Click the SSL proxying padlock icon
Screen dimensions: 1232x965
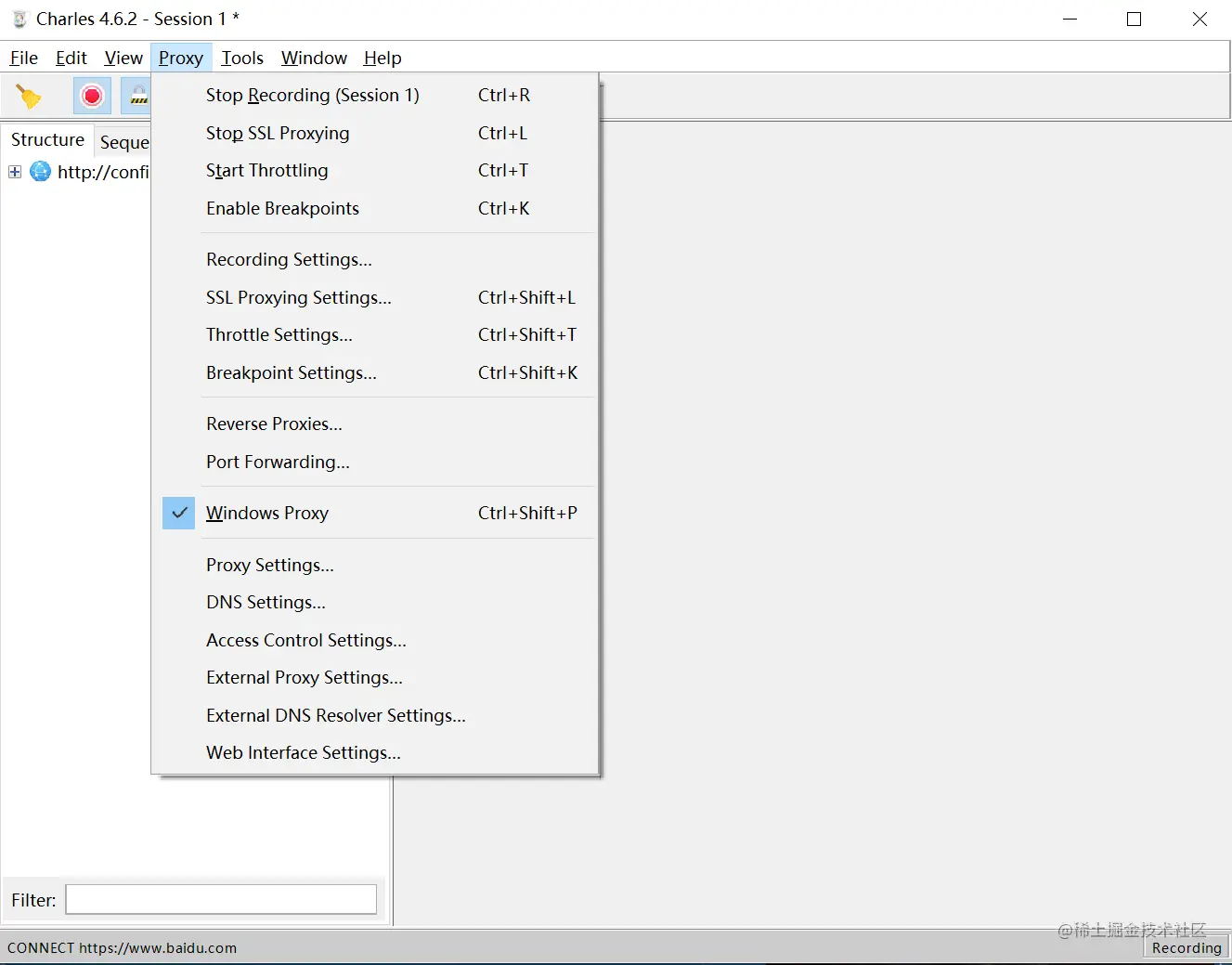click(138, 96)
